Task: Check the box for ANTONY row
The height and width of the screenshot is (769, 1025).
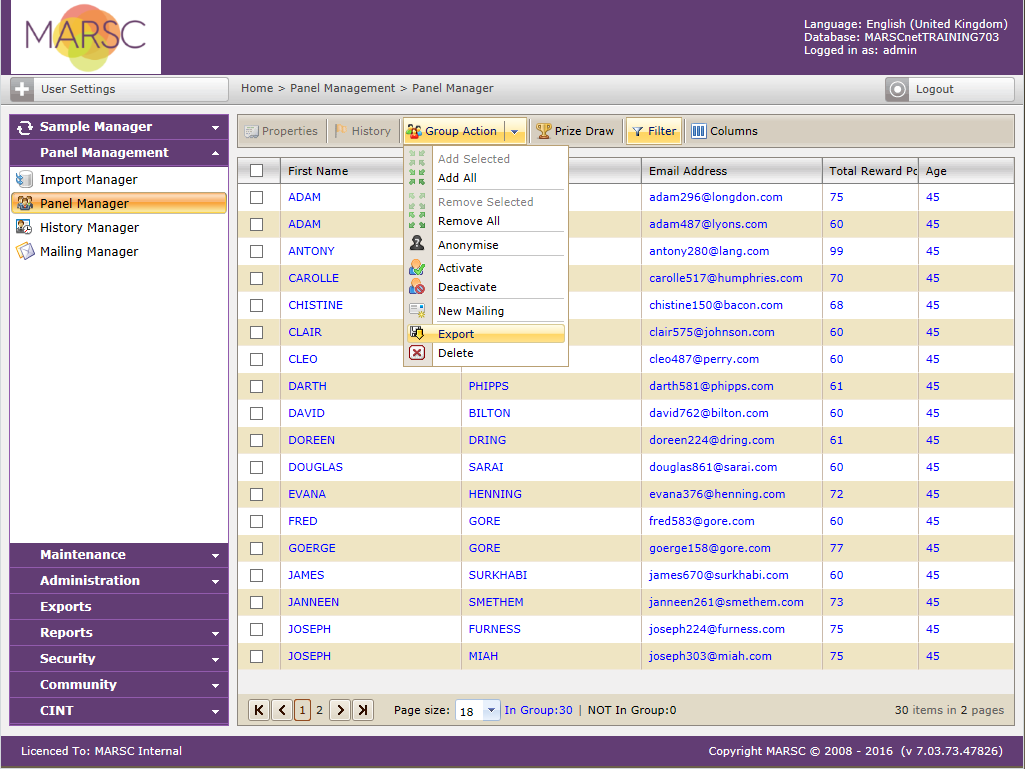Action: pyautogui.click(x=257, y=251)
